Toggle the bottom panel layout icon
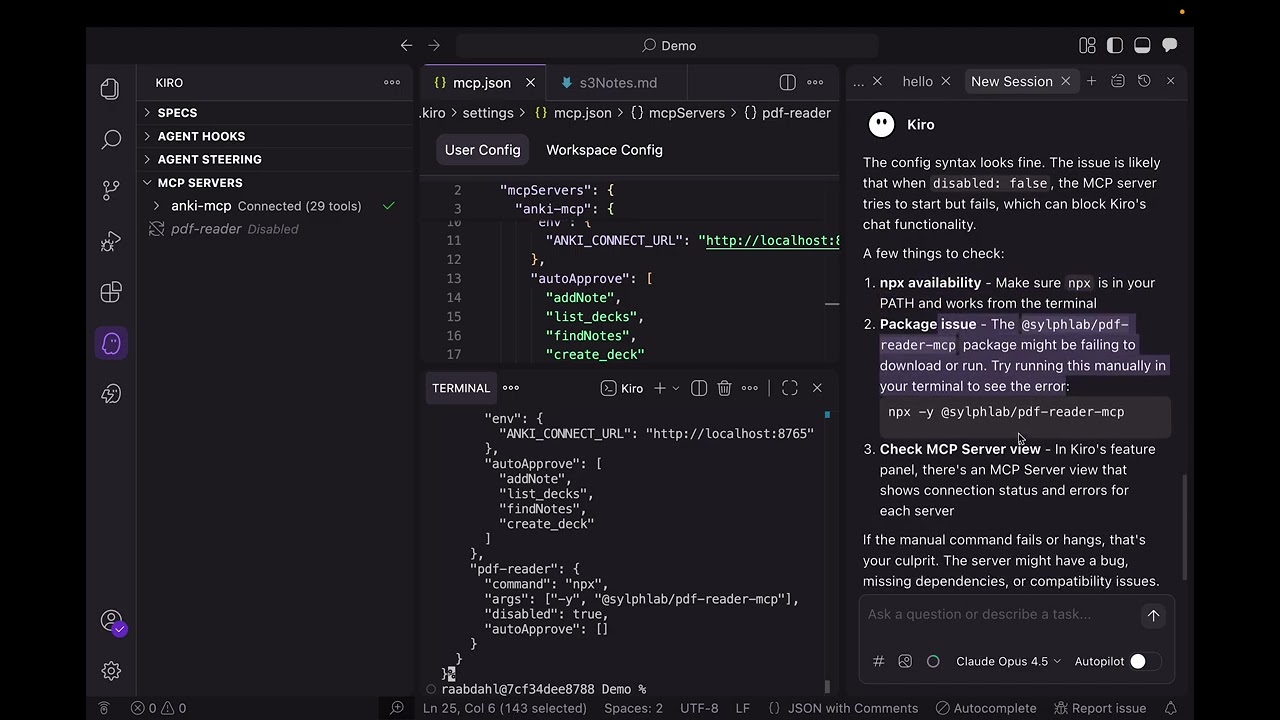This screenshot has width=1280, height=720. (x=1142, y=45)
